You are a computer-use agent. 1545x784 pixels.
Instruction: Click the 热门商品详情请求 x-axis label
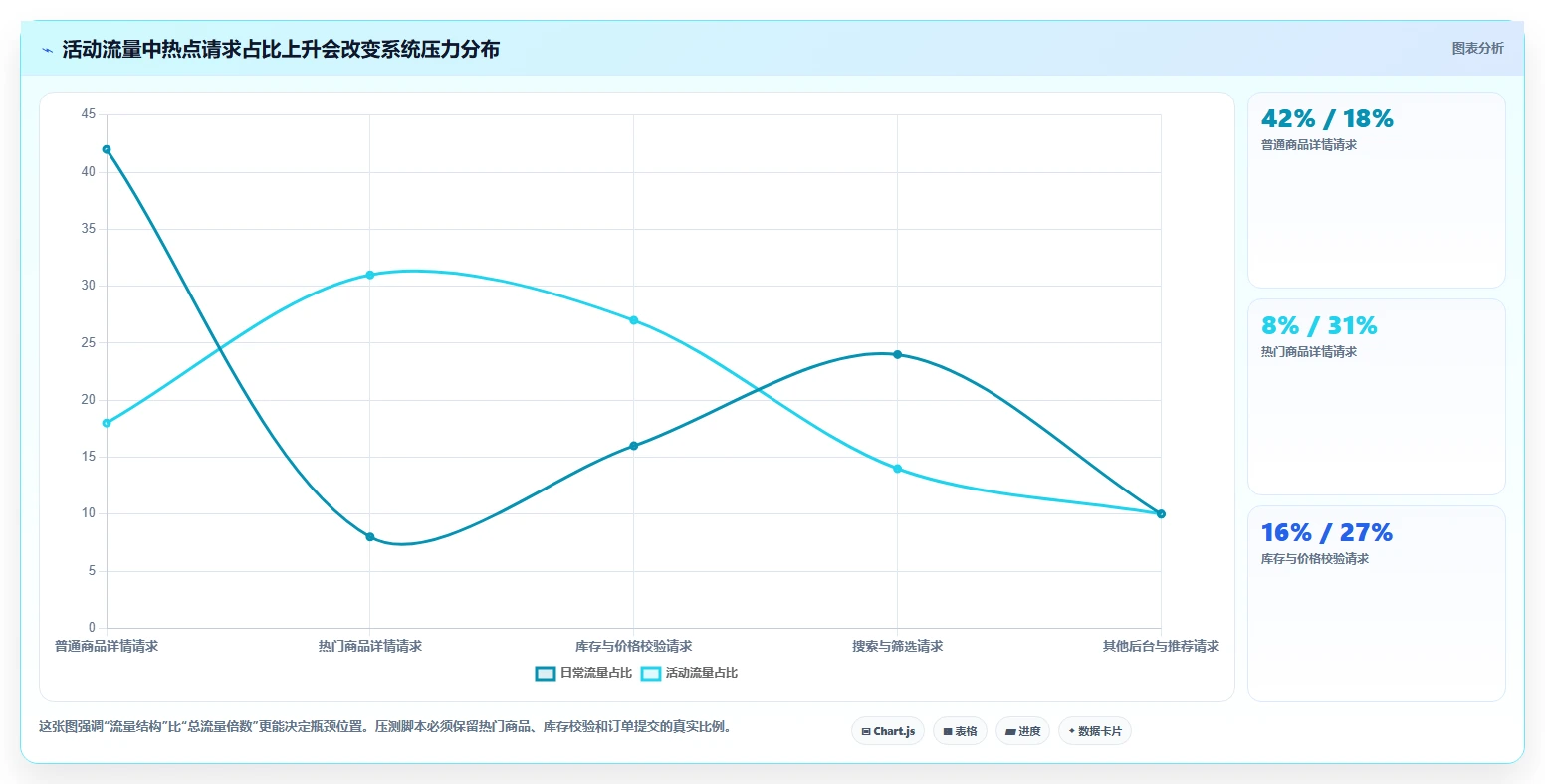coord(370,647)
